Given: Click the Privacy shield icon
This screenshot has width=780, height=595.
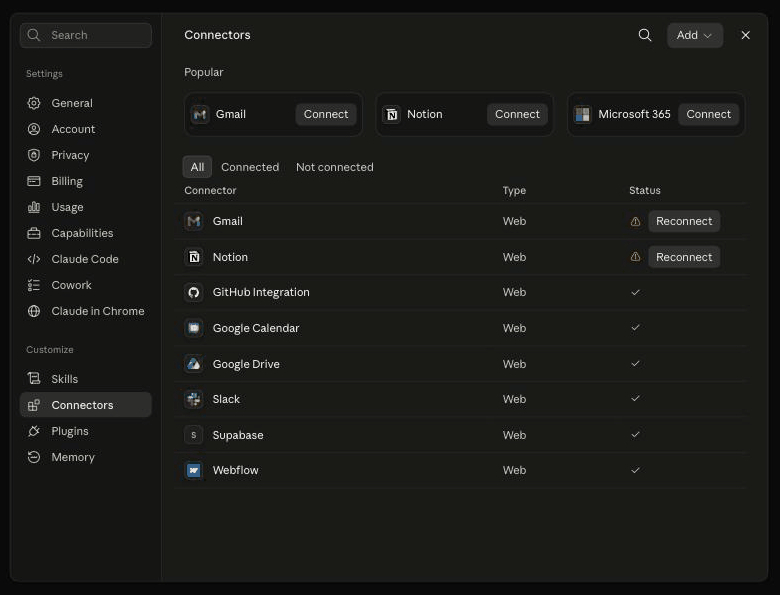Looking at the screenshot, I should pos(34,155).
